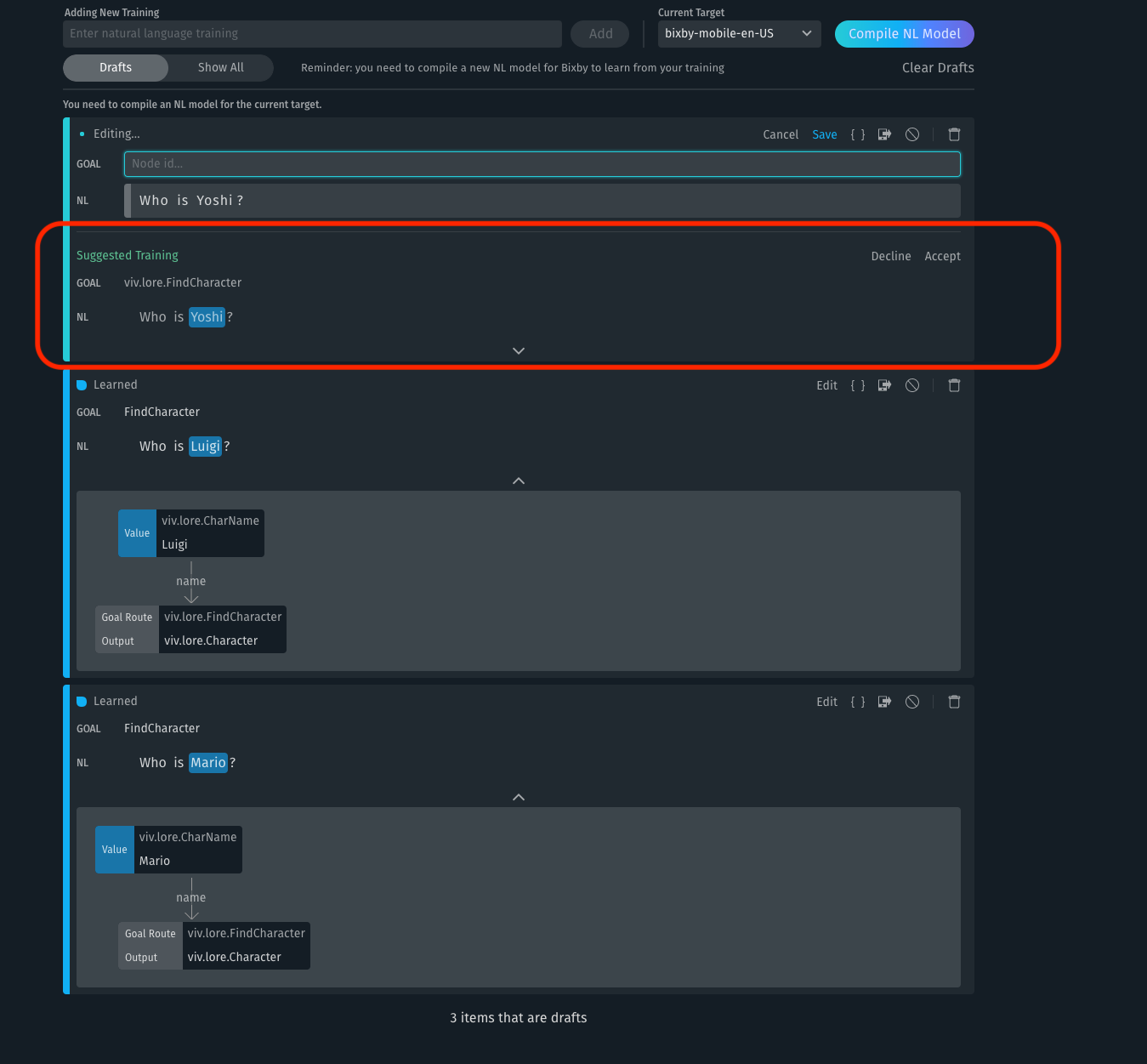Screen dimensions: 1147x1064
Task: Disable the Editing training entry
Action: [912, 134]
